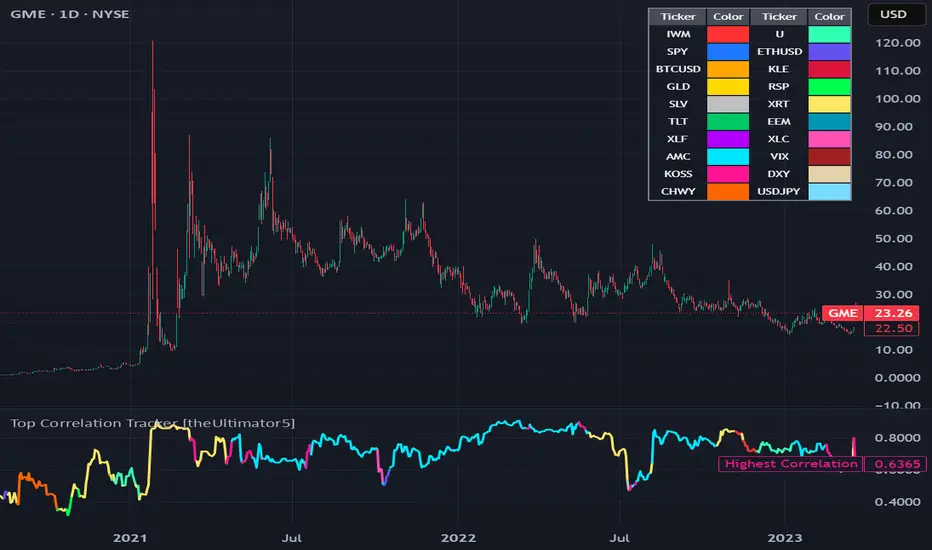
Task: Click the CHWY orange color swatch
Action: [728, 191]
